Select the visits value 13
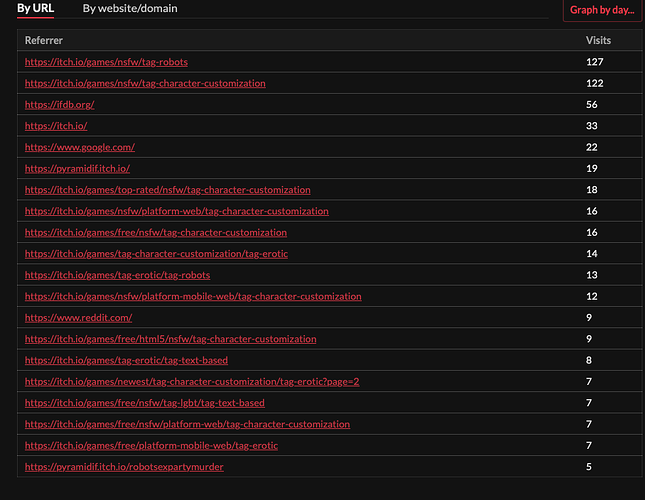The width and height of the screenshot is (645, 500). point(592,275)
